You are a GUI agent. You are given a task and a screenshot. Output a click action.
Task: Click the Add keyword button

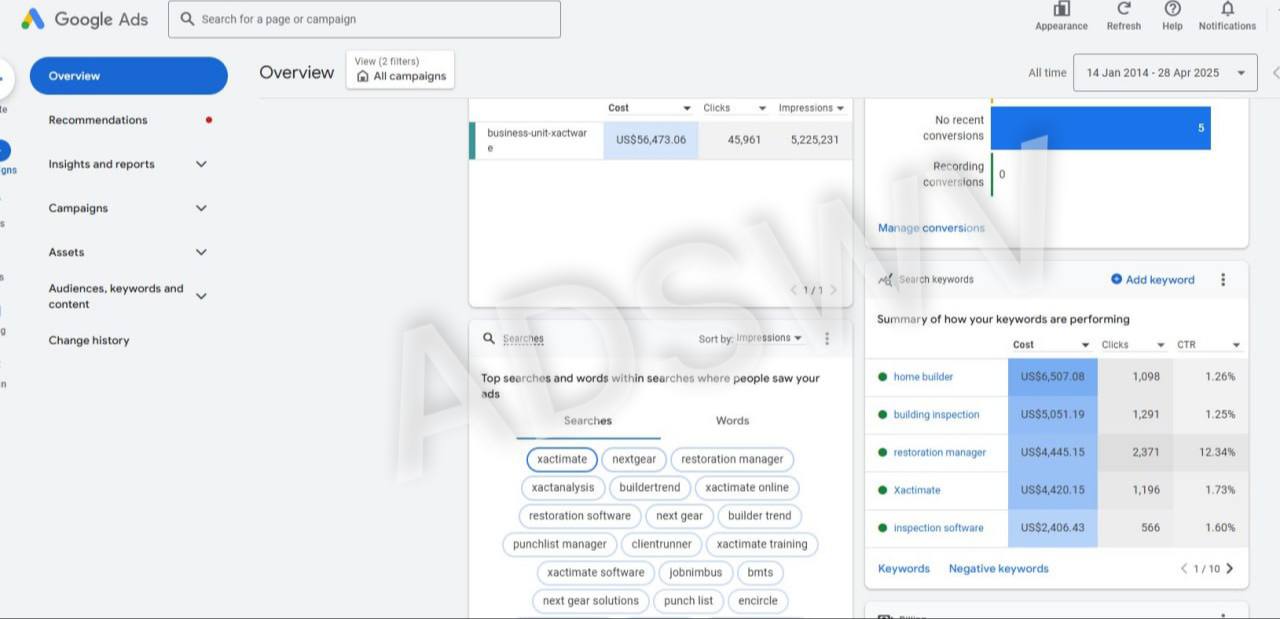click(x=1153, y=280)
